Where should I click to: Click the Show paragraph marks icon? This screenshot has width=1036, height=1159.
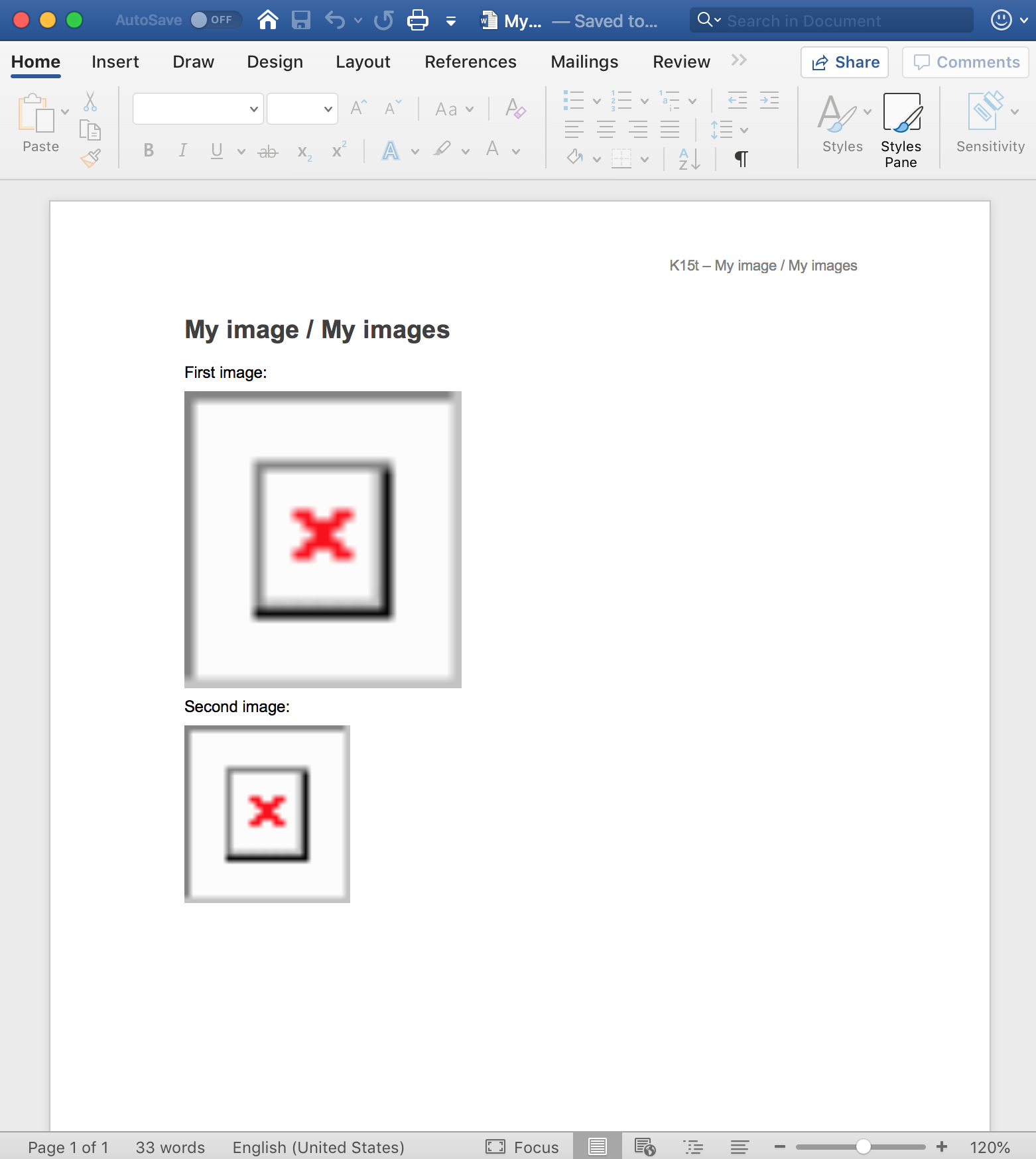741,158
